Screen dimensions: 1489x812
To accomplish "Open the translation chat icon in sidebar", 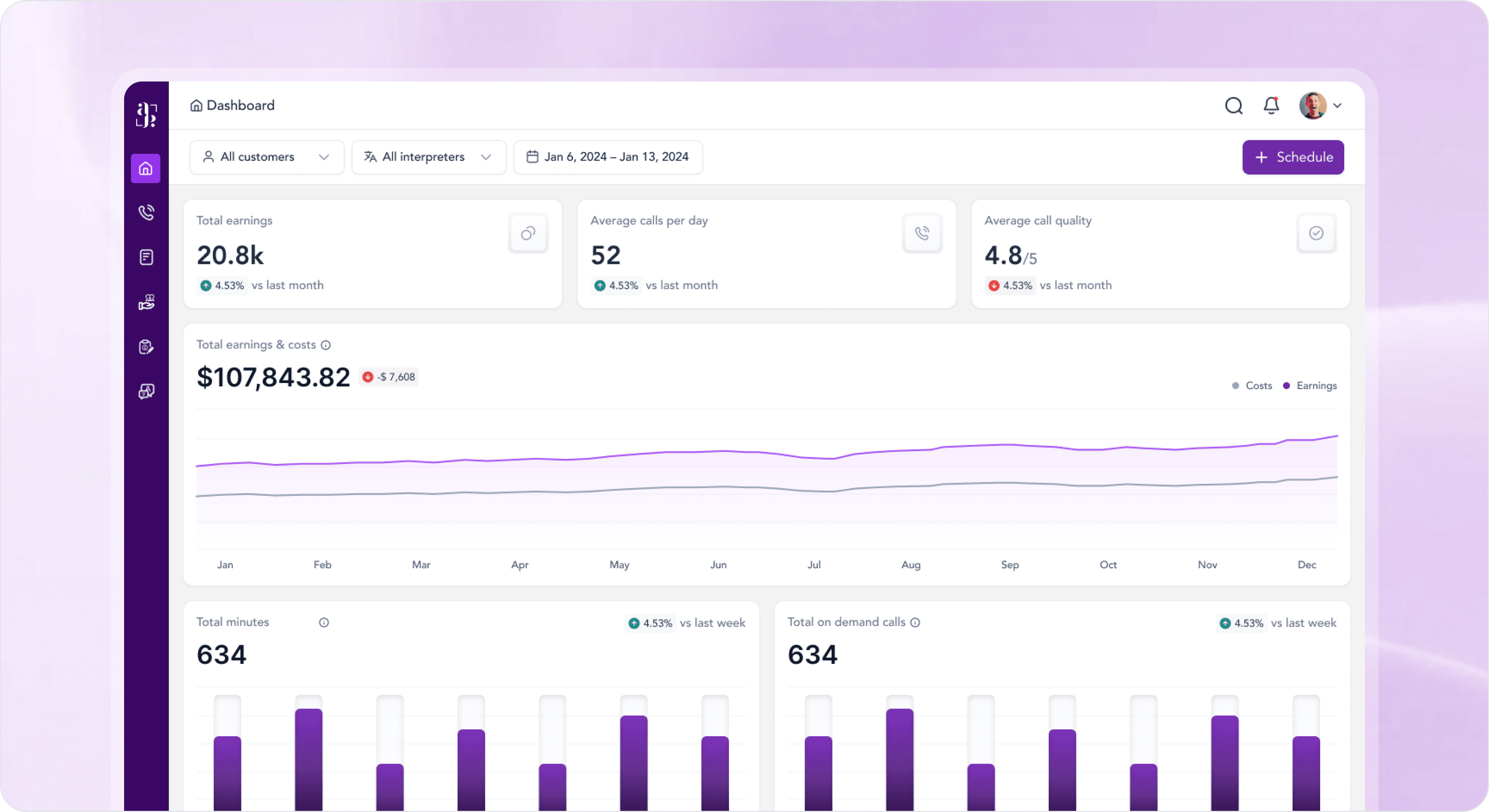I will click(146, 391).
